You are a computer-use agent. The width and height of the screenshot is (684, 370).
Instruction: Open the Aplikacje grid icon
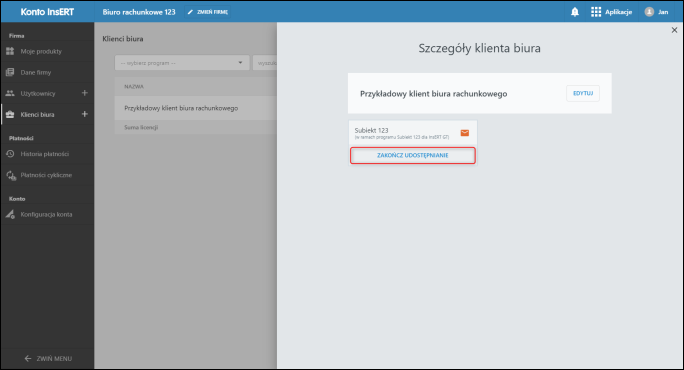(x=595, y=12)
